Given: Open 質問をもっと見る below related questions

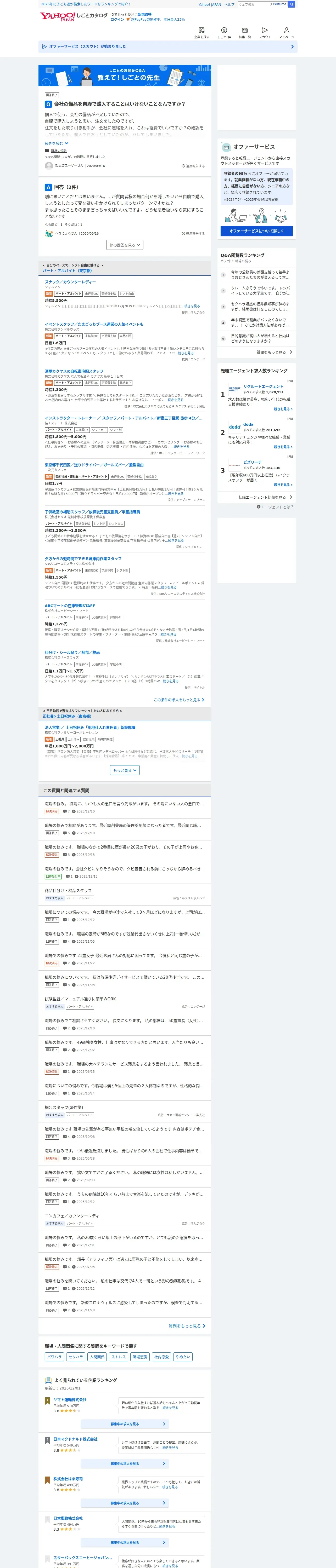Looking at the screenshot, I should (187, 1325).
